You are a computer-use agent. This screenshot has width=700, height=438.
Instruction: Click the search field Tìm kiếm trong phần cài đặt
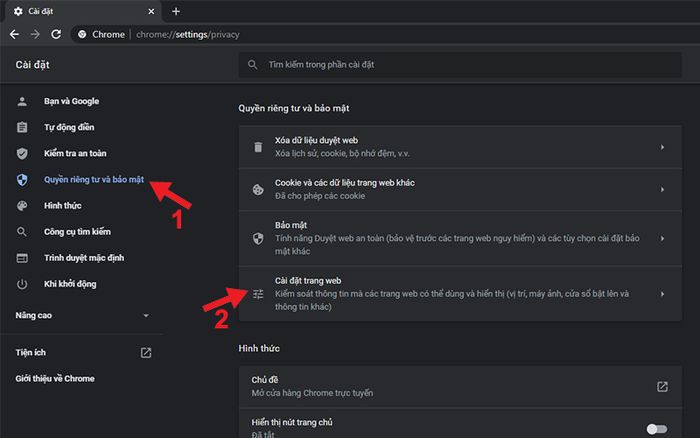click(460, 65)
